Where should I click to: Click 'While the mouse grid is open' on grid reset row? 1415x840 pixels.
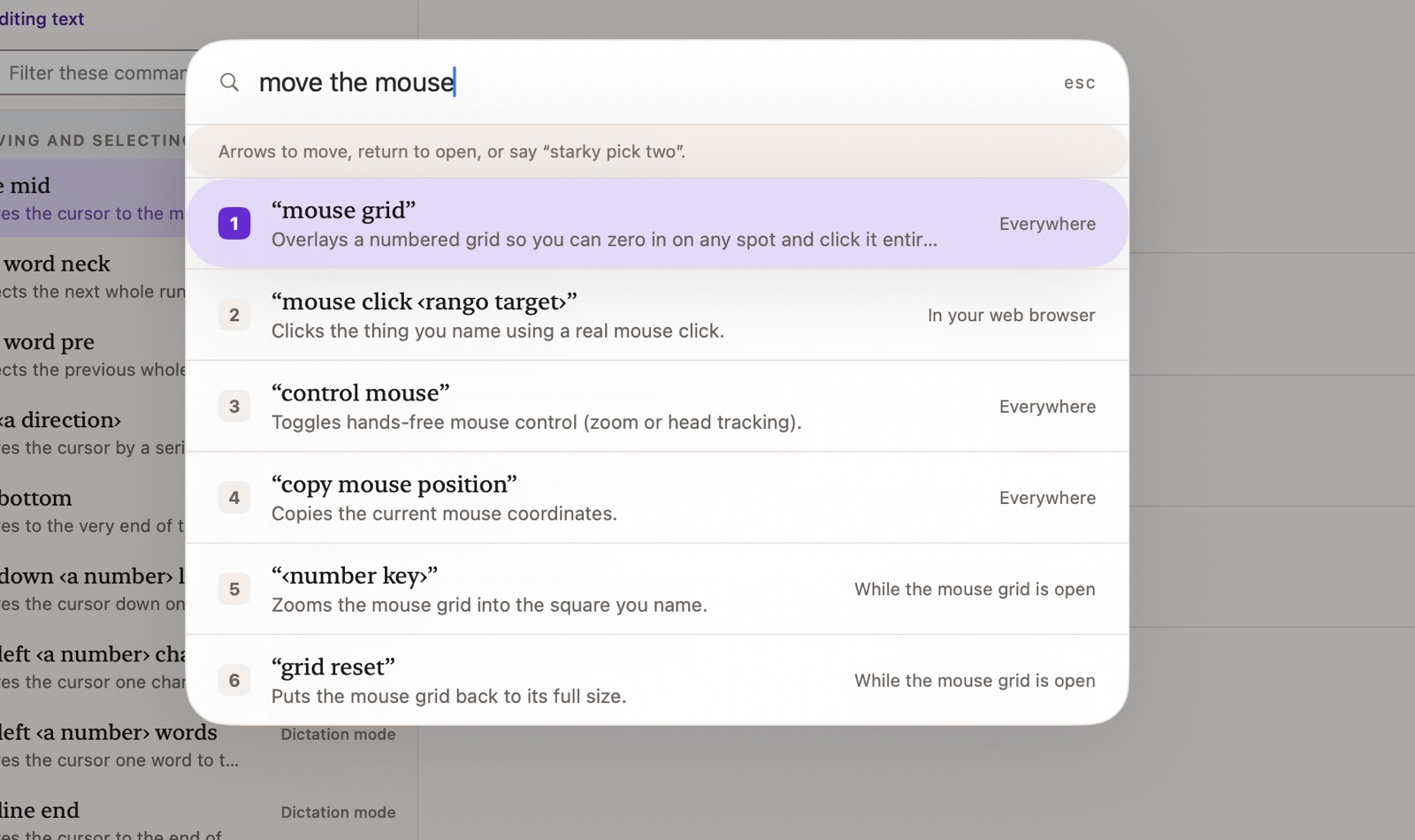[x=975, y=680]
